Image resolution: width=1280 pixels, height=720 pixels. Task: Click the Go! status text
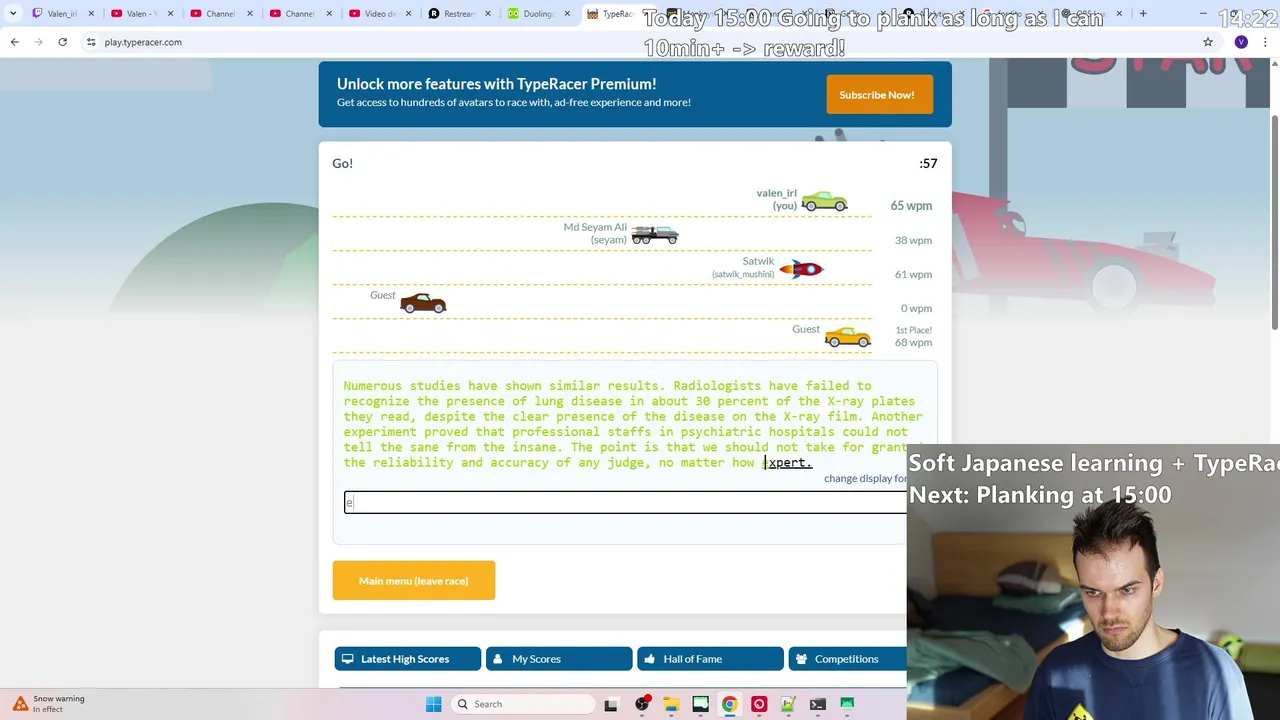[x=343, y=163]
